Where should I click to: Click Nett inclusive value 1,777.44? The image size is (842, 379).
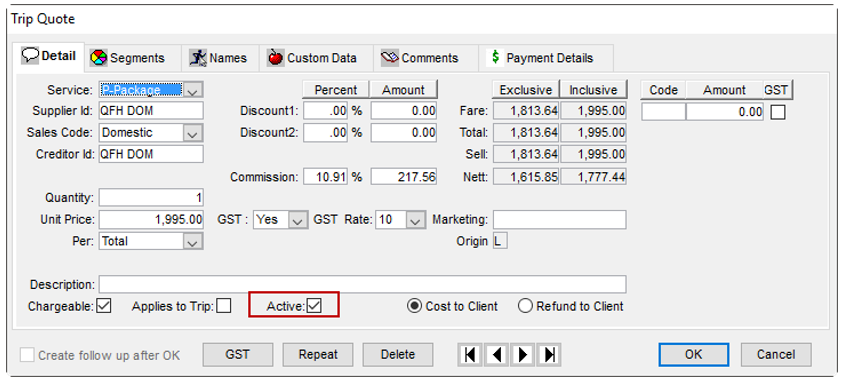(x=593, y=176)
